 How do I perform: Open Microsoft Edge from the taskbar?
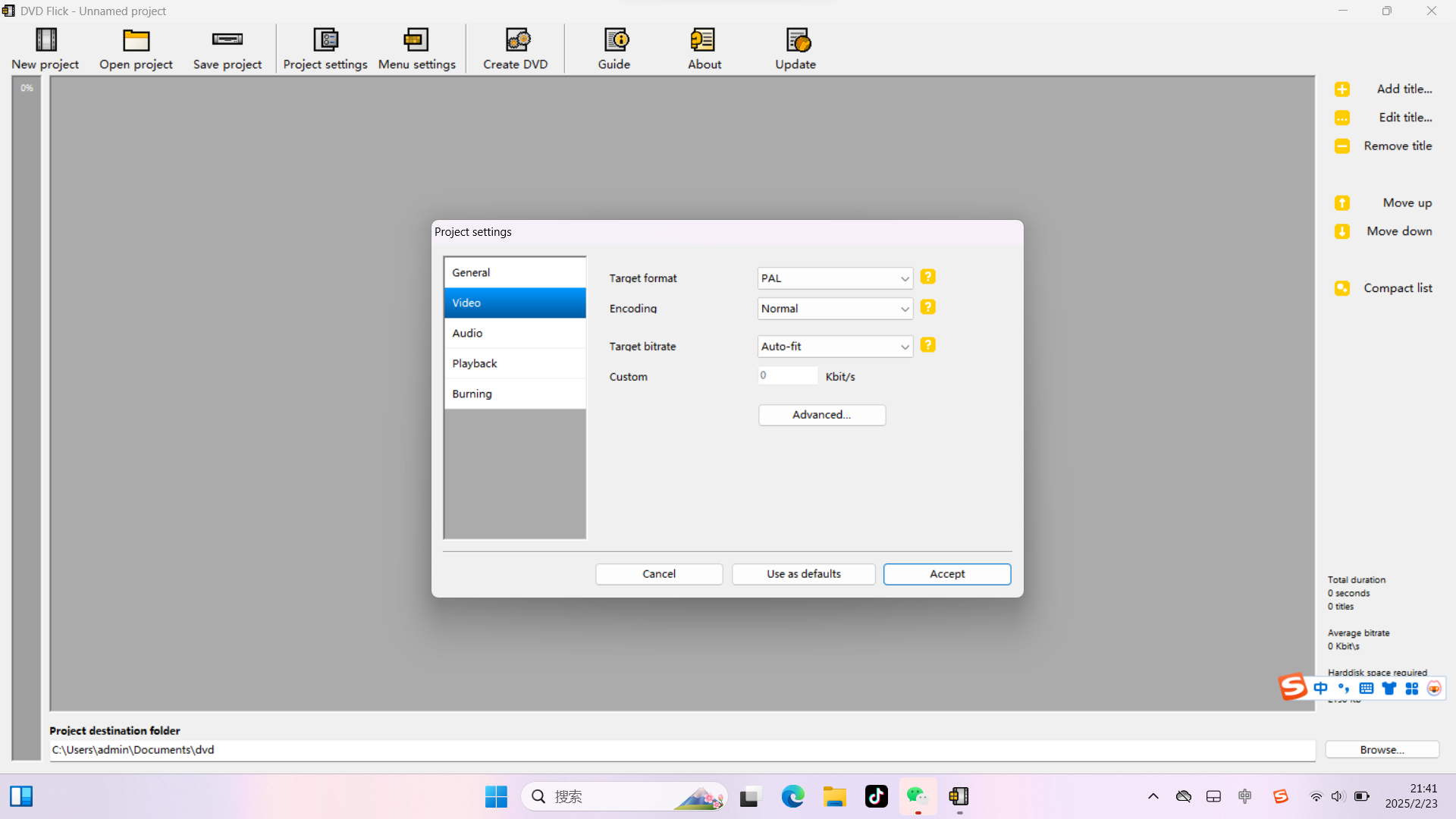click(x=792, y=796)
